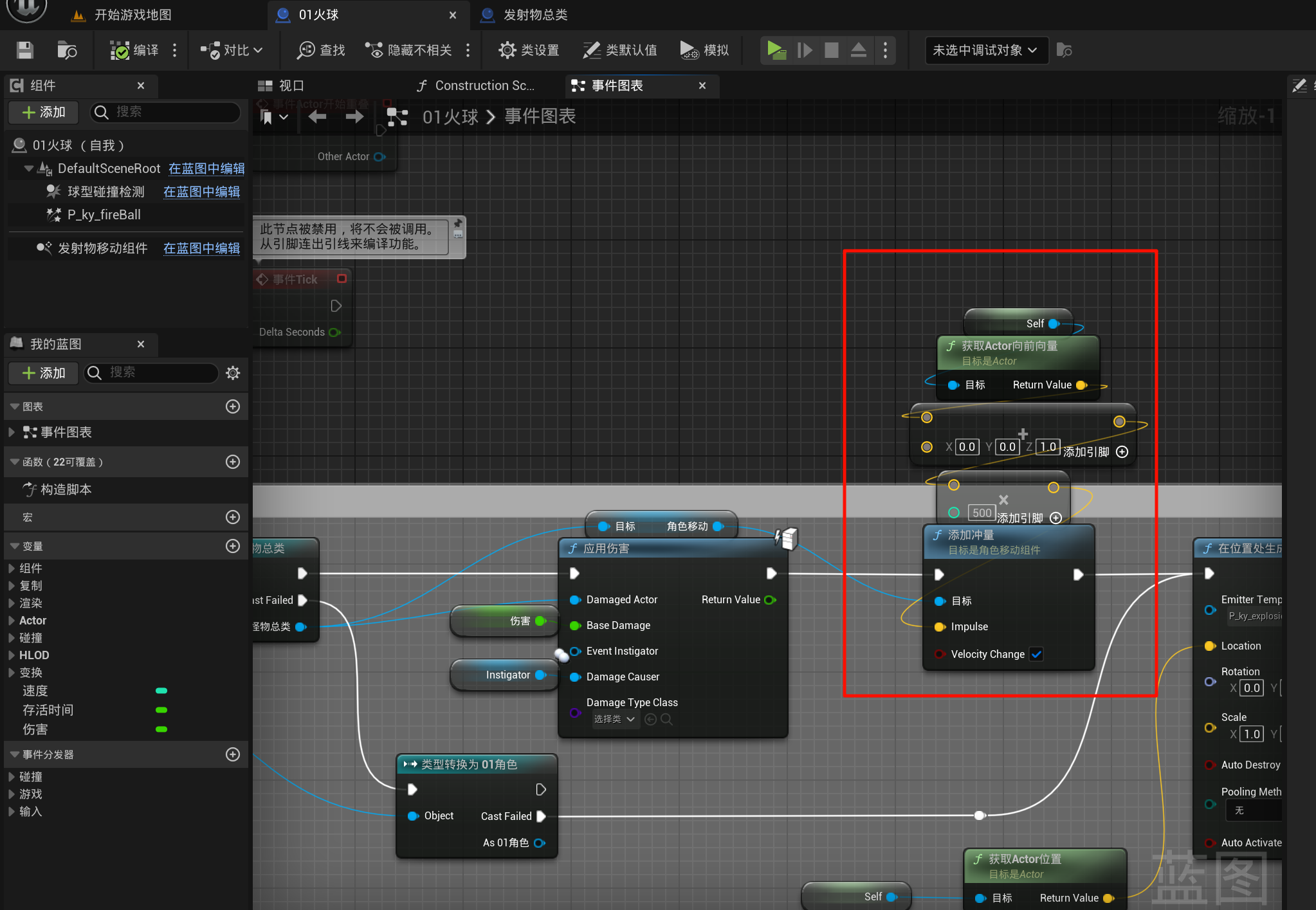Click the 添加 button in Components panel
The height and width of the screenshot is (910, 1316).
pos(44,113)
